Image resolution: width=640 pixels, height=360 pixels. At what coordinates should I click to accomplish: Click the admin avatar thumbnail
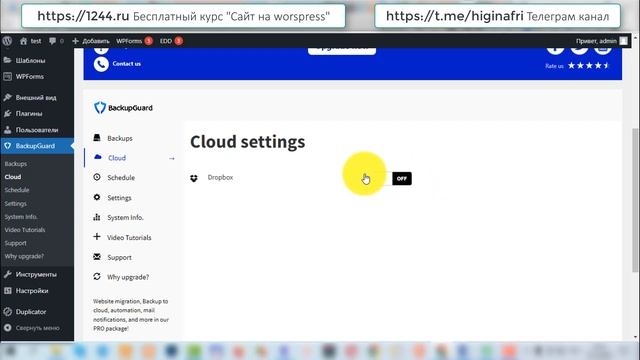623,41
